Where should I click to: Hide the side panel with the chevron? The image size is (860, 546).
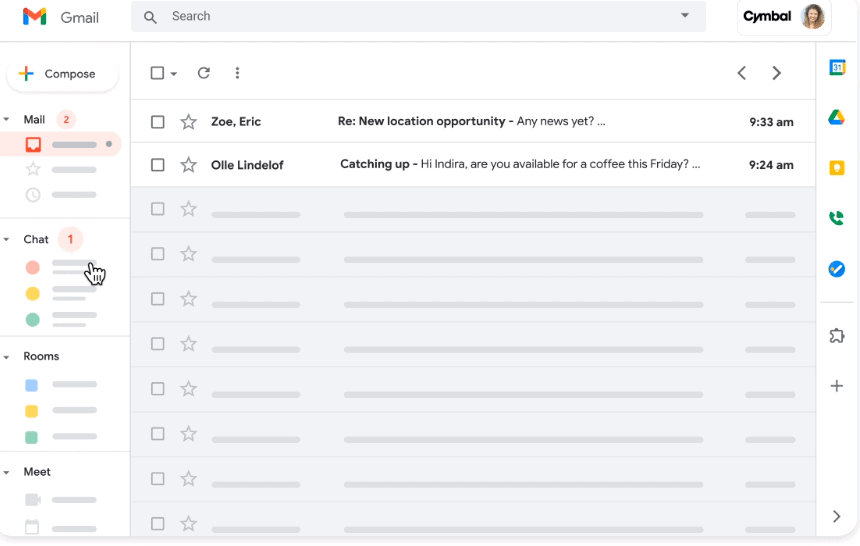tap(836, 516)
